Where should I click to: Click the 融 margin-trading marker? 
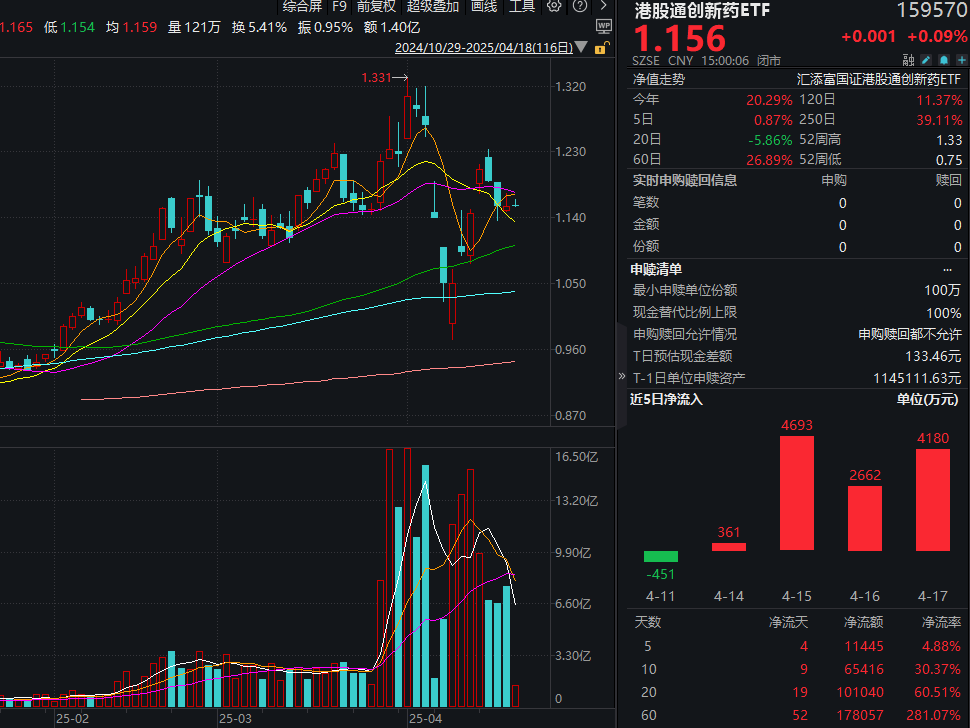coord(908,60)
